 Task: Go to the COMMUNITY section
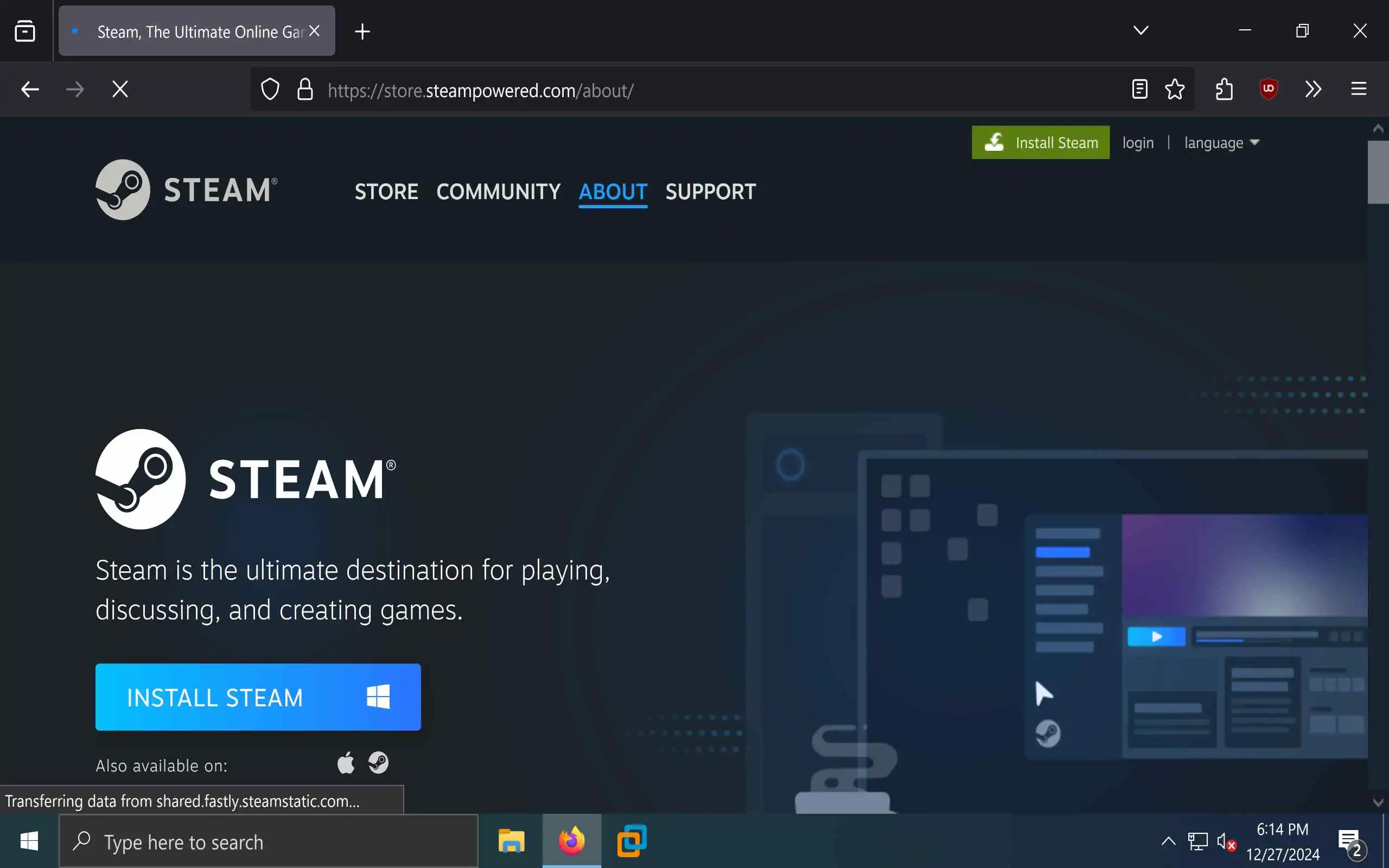pos(498,192)
